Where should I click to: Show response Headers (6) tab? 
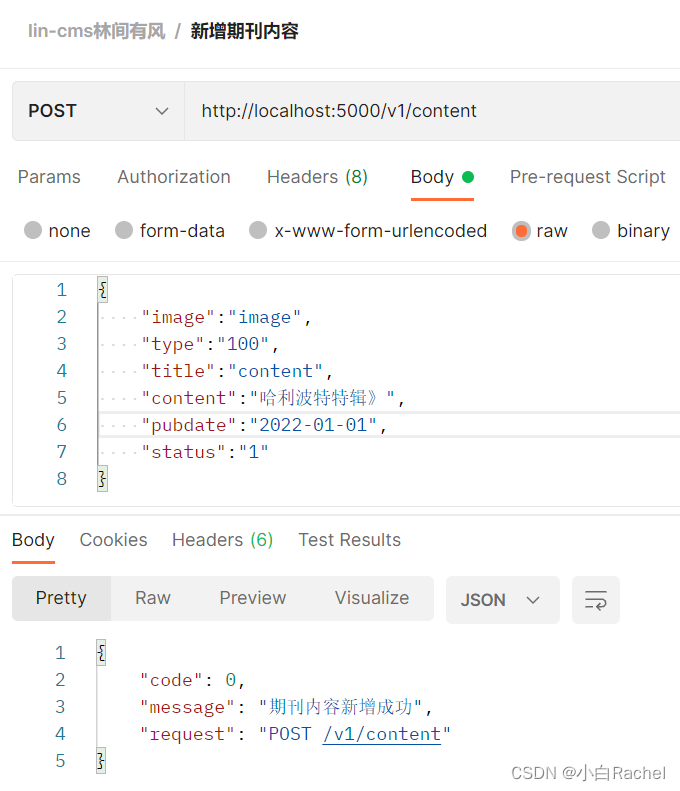coord(222,540)
